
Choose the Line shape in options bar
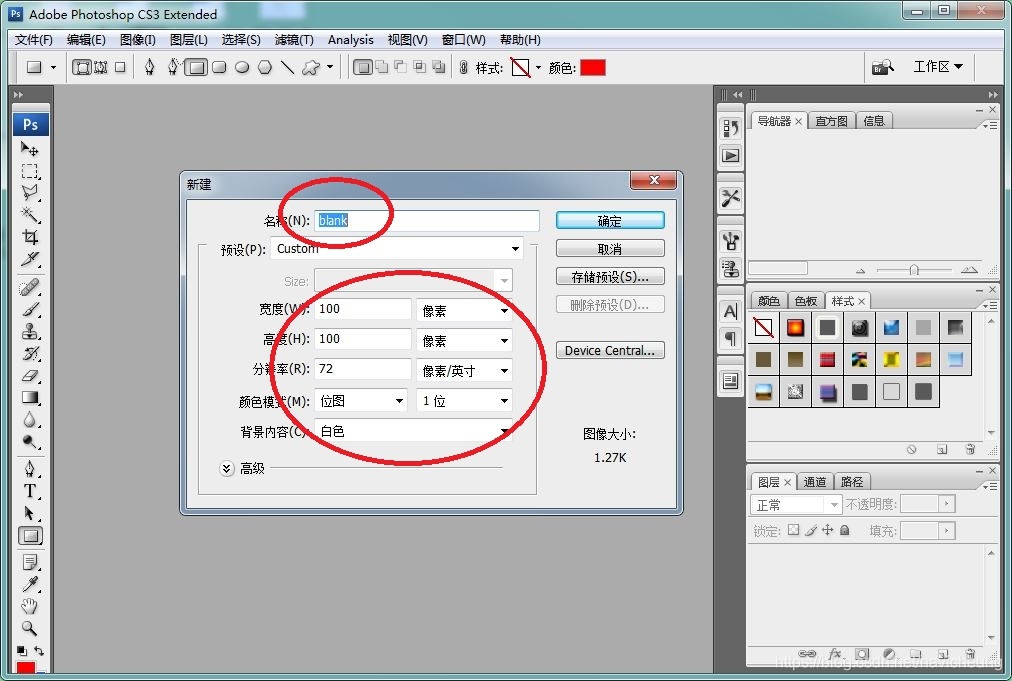pyautogui.click(x=287, y=67)
